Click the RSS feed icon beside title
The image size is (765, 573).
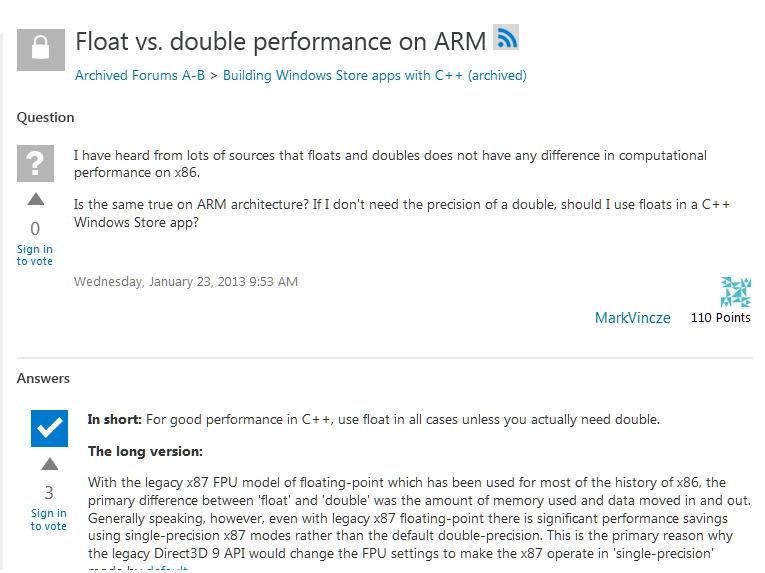pos(506,37)
